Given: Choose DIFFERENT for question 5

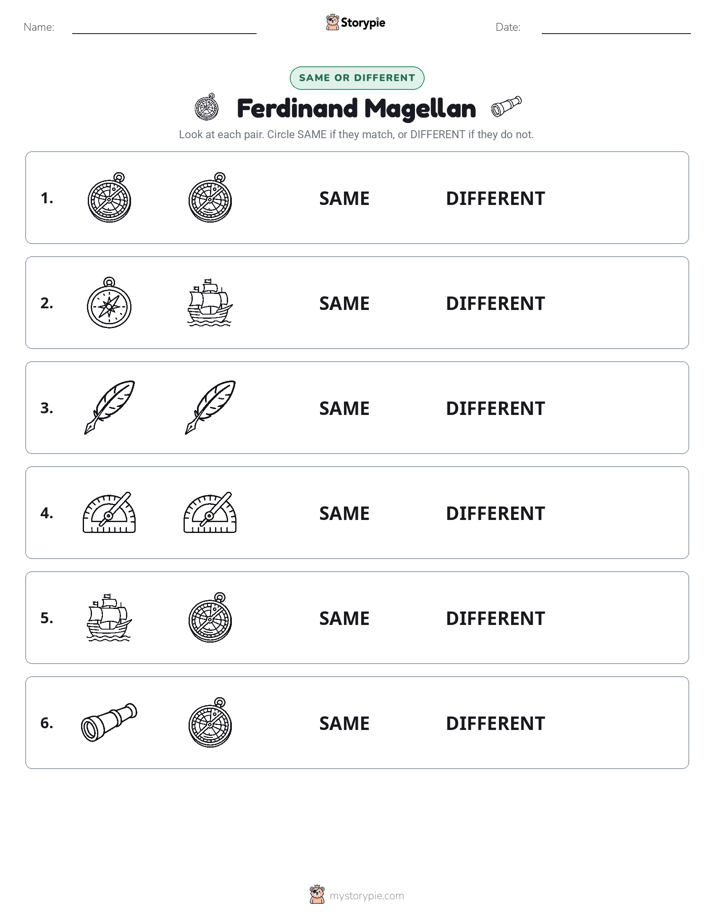Looking at the screenshot, I should tap(495, 618).
